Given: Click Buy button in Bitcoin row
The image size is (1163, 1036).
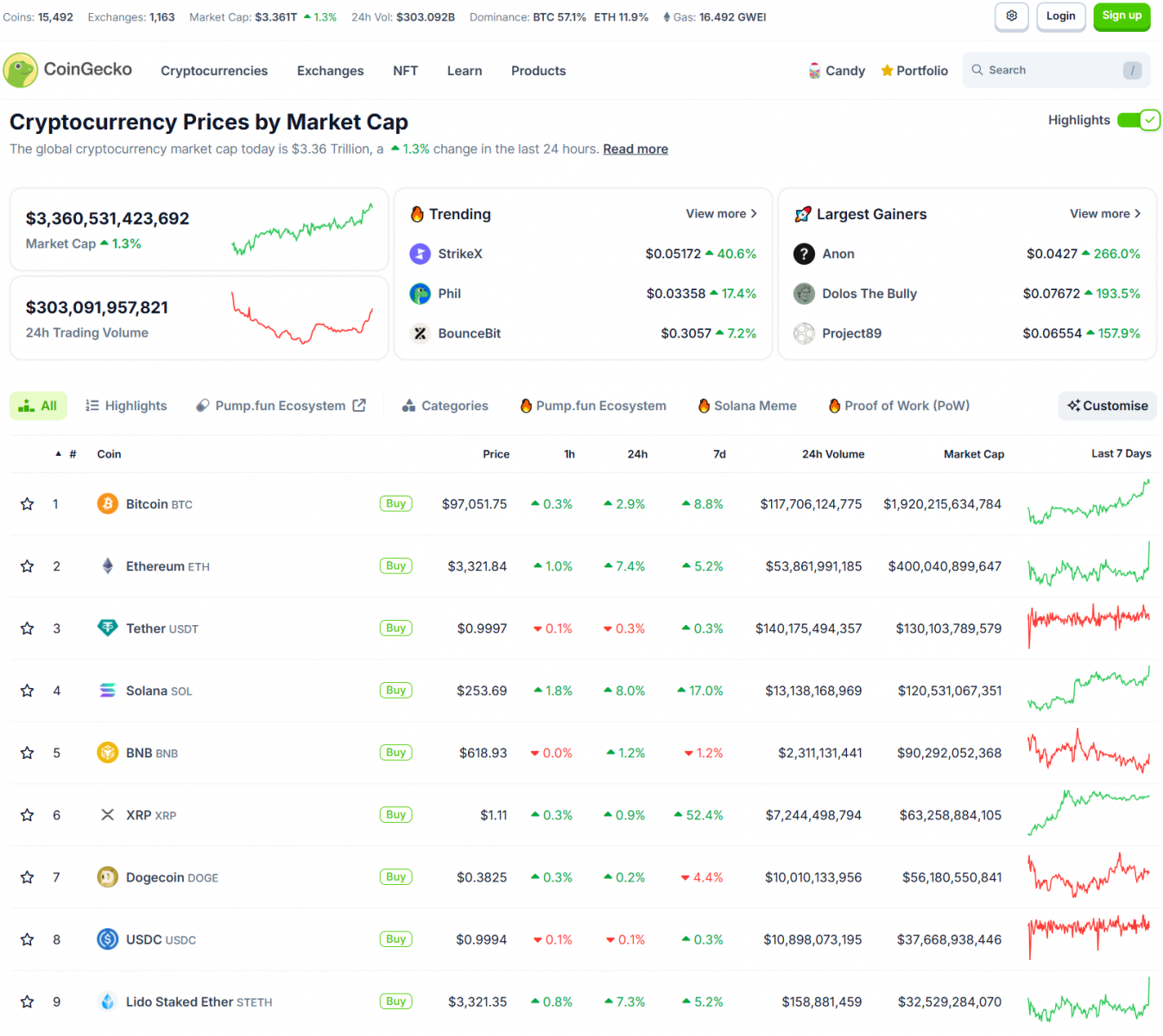Looking at the screenshot, I should (395, 503).
